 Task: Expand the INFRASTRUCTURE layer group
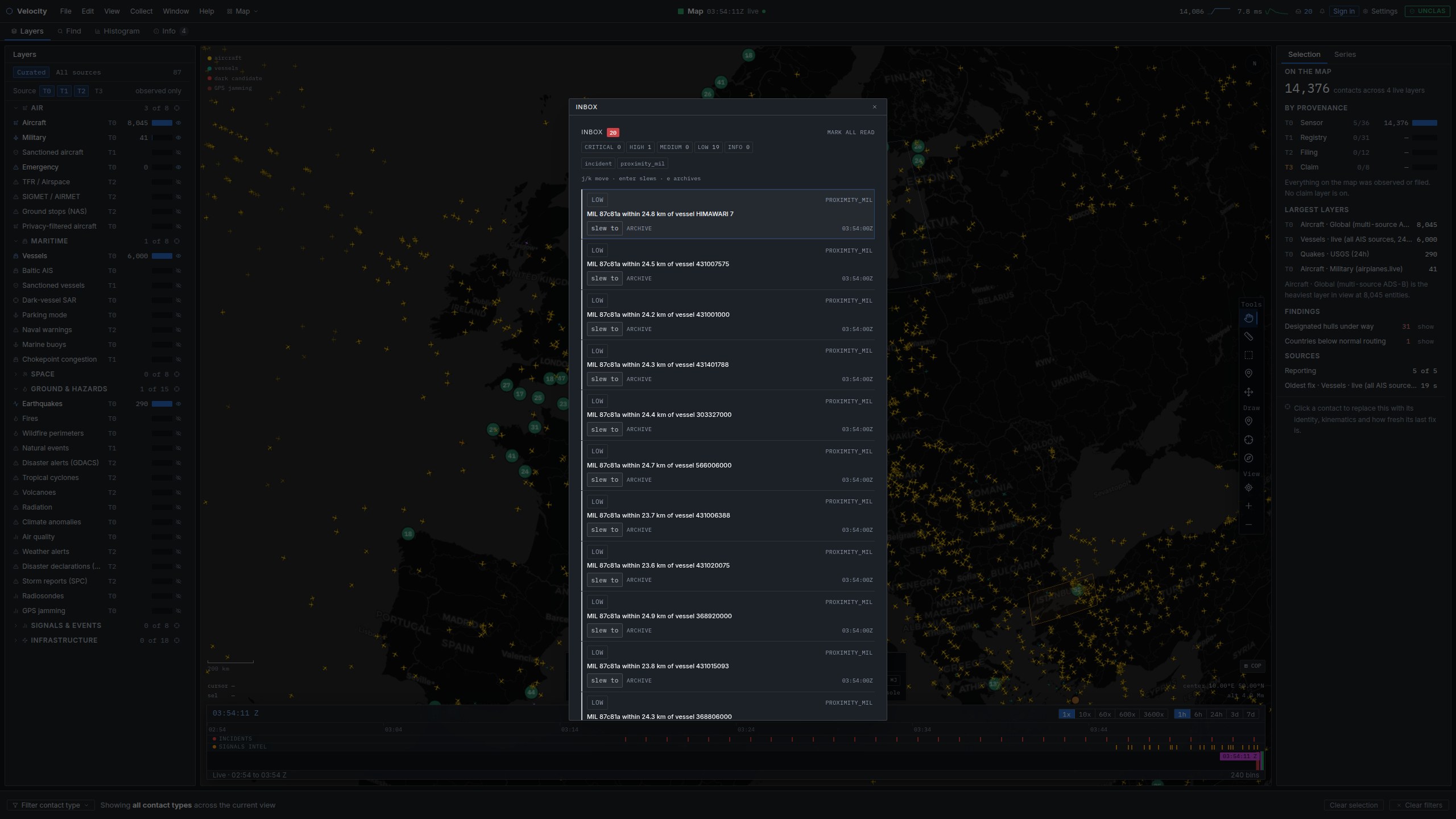coord(15,640)
